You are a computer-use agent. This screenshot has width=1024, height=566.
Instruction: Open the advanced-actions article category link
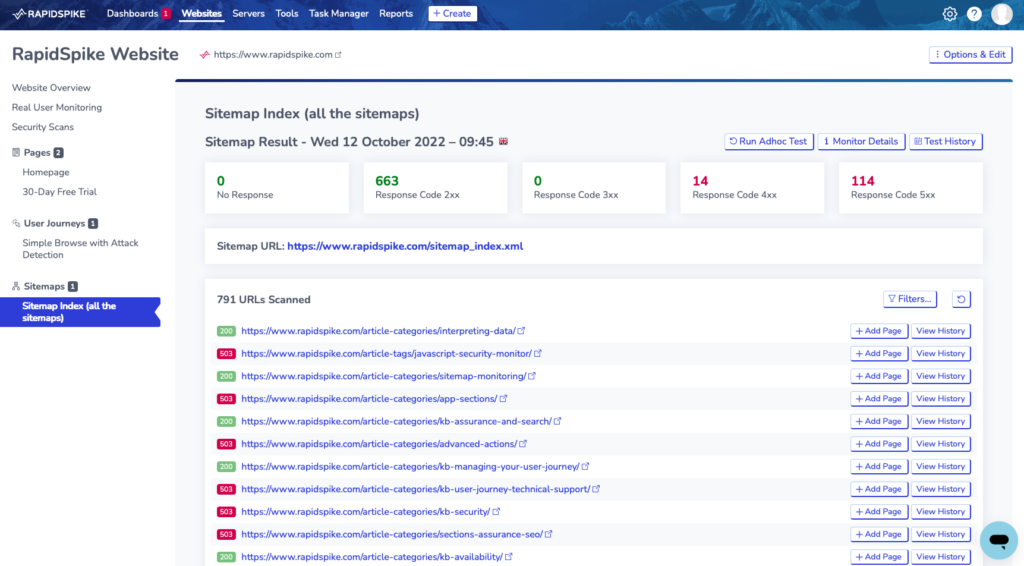[379, 444]
